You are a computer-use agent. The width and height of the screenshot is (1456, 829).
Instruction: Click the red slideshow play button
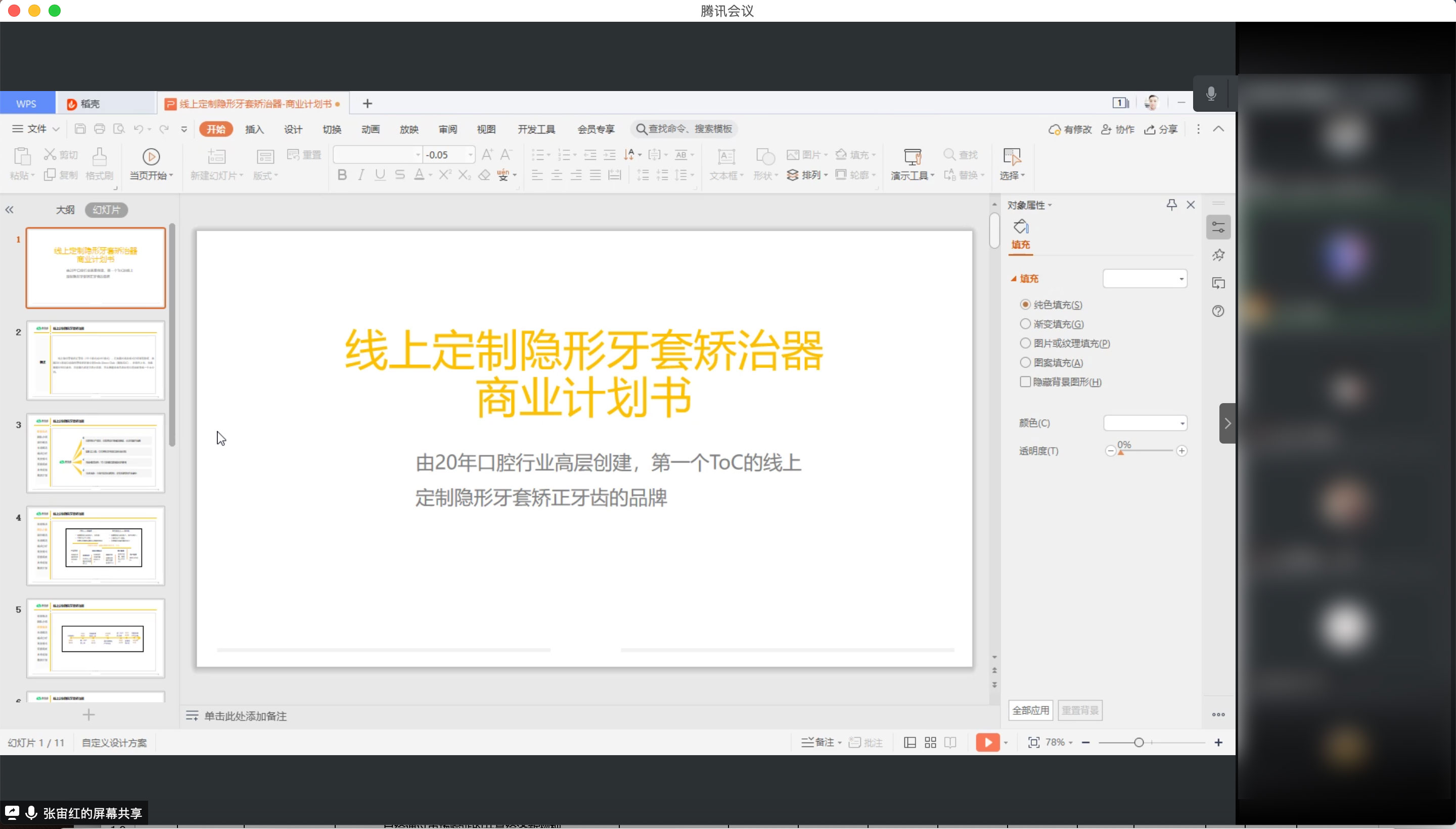click(987, 743)
